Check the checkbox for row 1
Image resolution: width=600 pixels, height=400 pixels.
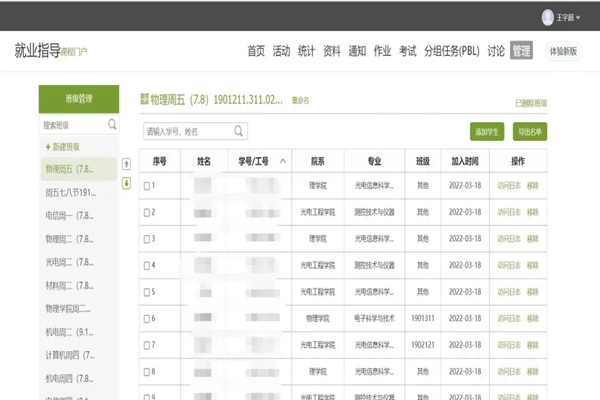click(148, 186)
